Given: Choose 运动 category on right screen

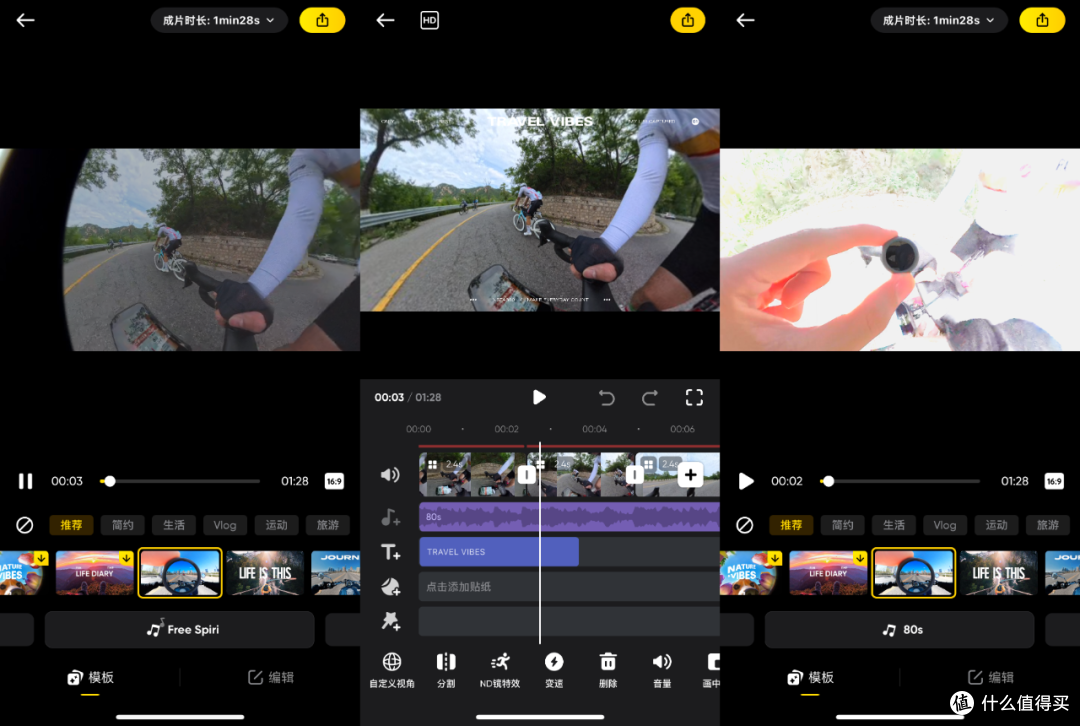Looking at the screenshot, I should point(996,525).
